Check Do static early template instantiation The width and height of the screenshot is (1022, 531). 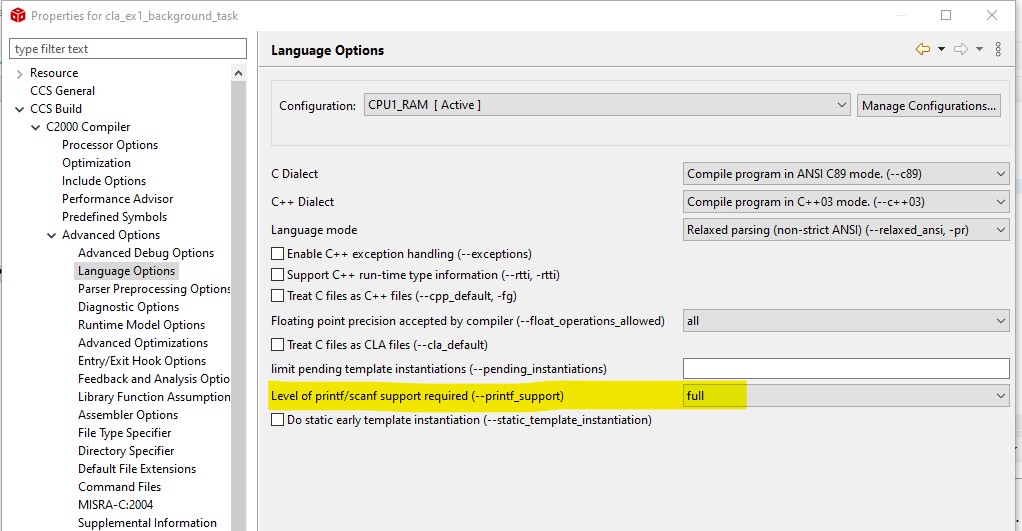(278, 420)
